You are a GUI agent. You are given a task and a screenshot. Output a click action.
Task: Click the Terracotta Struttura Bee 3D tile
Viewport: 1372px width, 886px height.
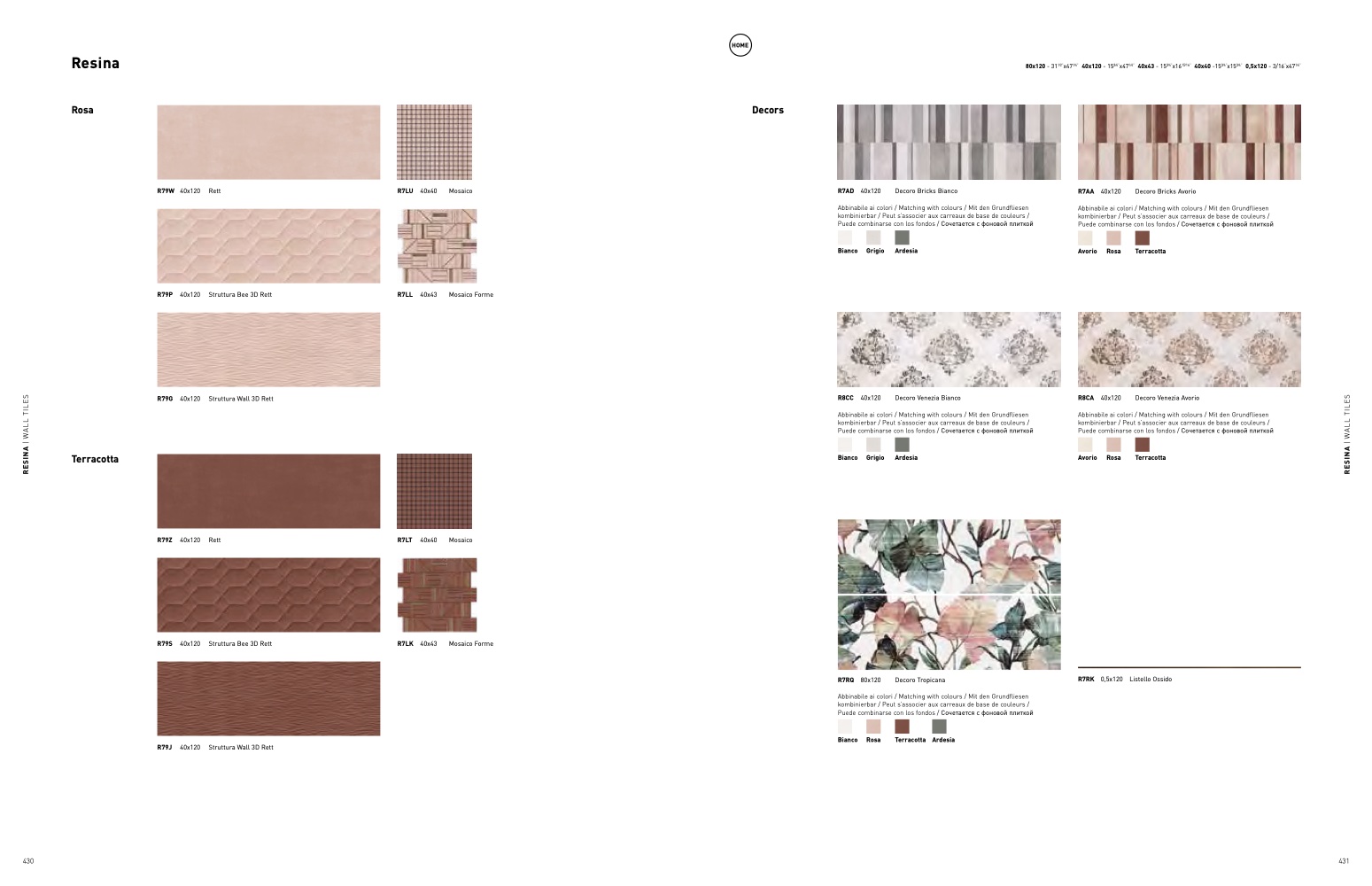pos(268,595)
